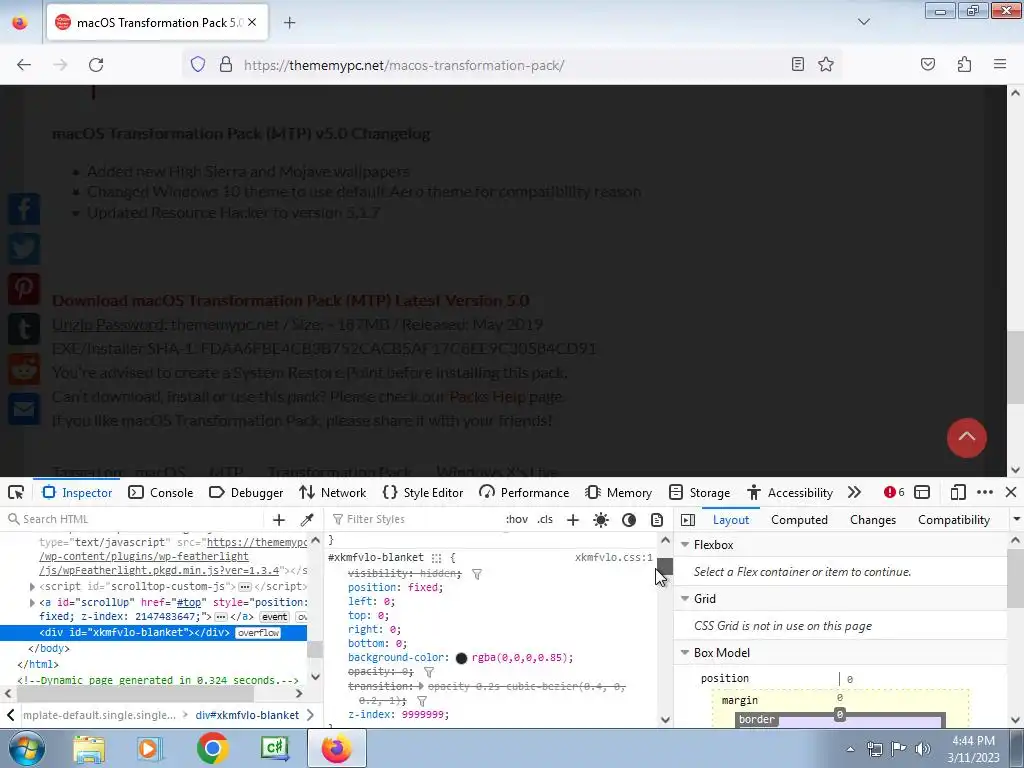This screenshot has height=768, width=1024.
Task: Open the list all tabs dropdown
Action: click(x=863, y=22)
